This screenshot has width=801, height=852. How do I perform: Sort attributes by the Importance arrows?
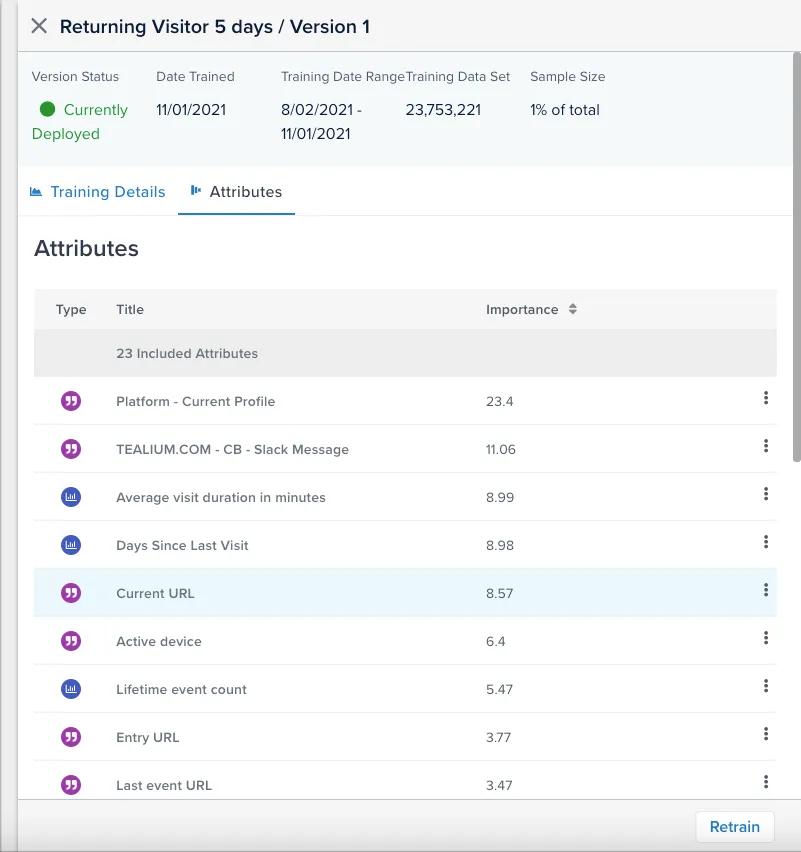572,309
